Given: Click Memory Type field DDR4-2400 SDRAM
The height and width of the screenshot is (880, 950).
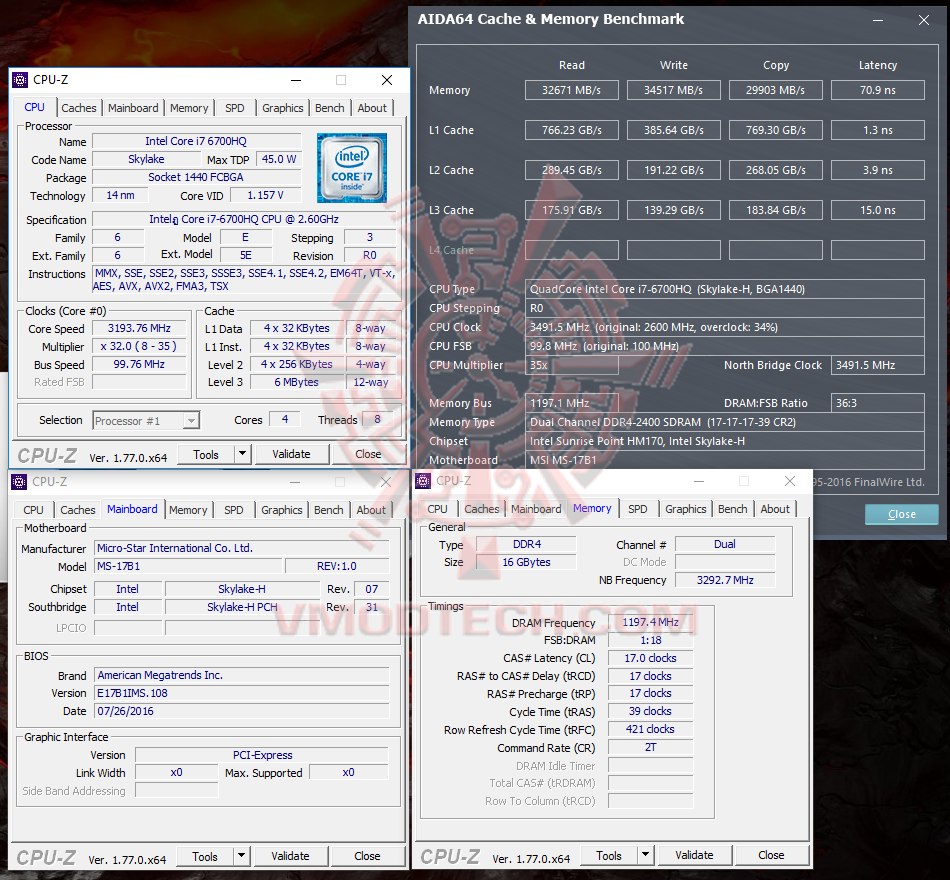Looking at the screenshot, I should pyautogui.click(x=725, y=422).
